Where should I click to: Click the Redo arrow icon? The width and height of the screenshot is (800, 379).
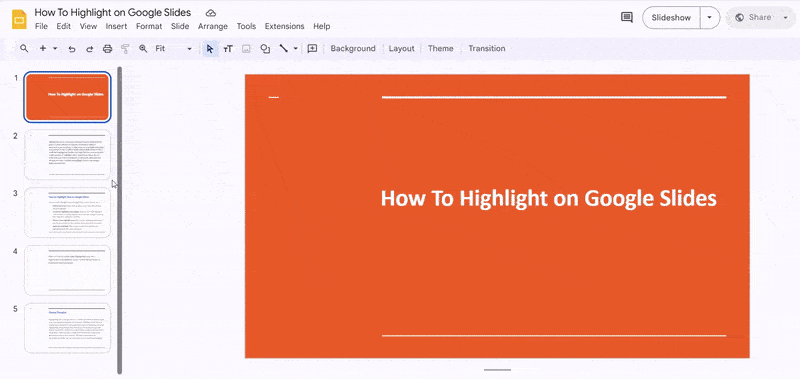(x=89, y=48)
